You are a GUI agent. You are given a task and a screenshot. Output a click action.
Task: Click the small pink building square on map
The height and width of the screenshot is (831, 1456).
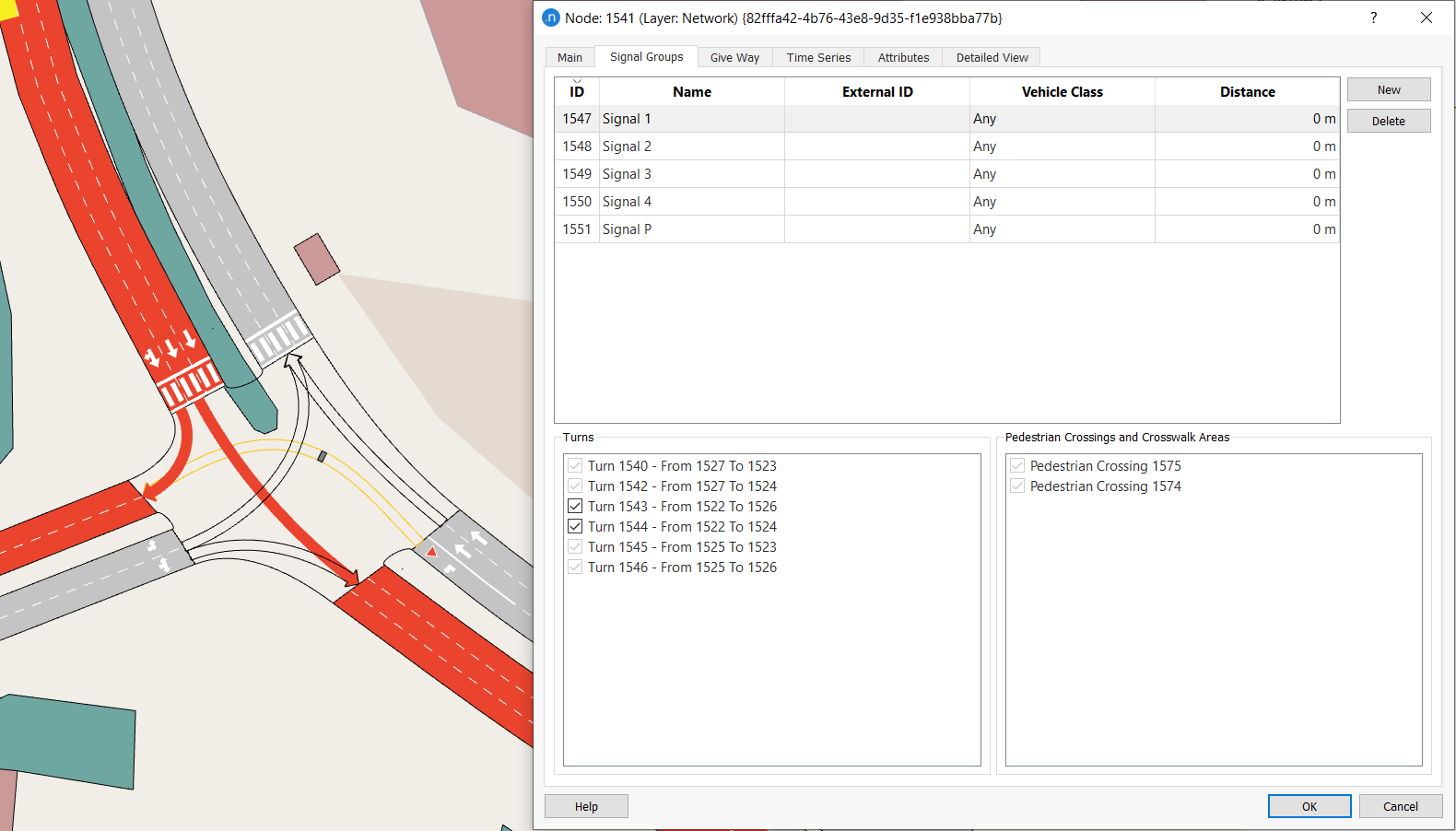click(x=317, y=258)
